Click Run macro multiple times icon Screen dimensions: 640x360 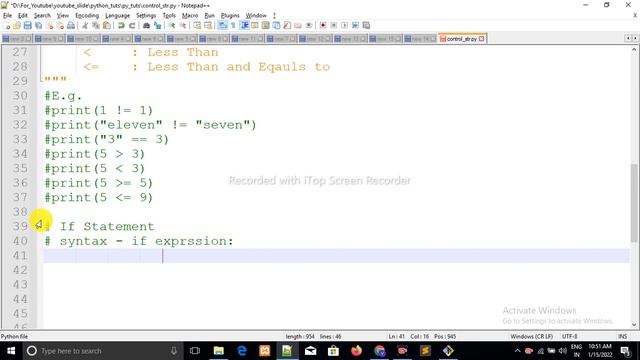click(356, 26)
